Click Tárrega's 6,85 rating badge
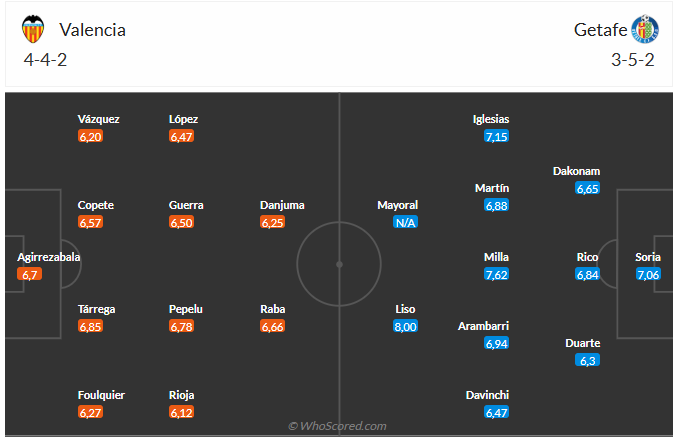The image size is (679, 437). (91, 326)
